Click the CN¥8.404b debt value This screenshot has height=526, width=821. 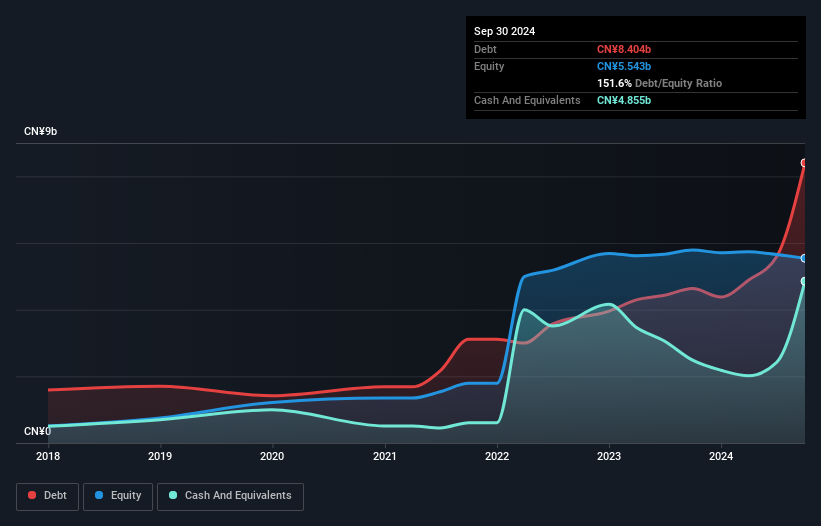pos(624,49)
